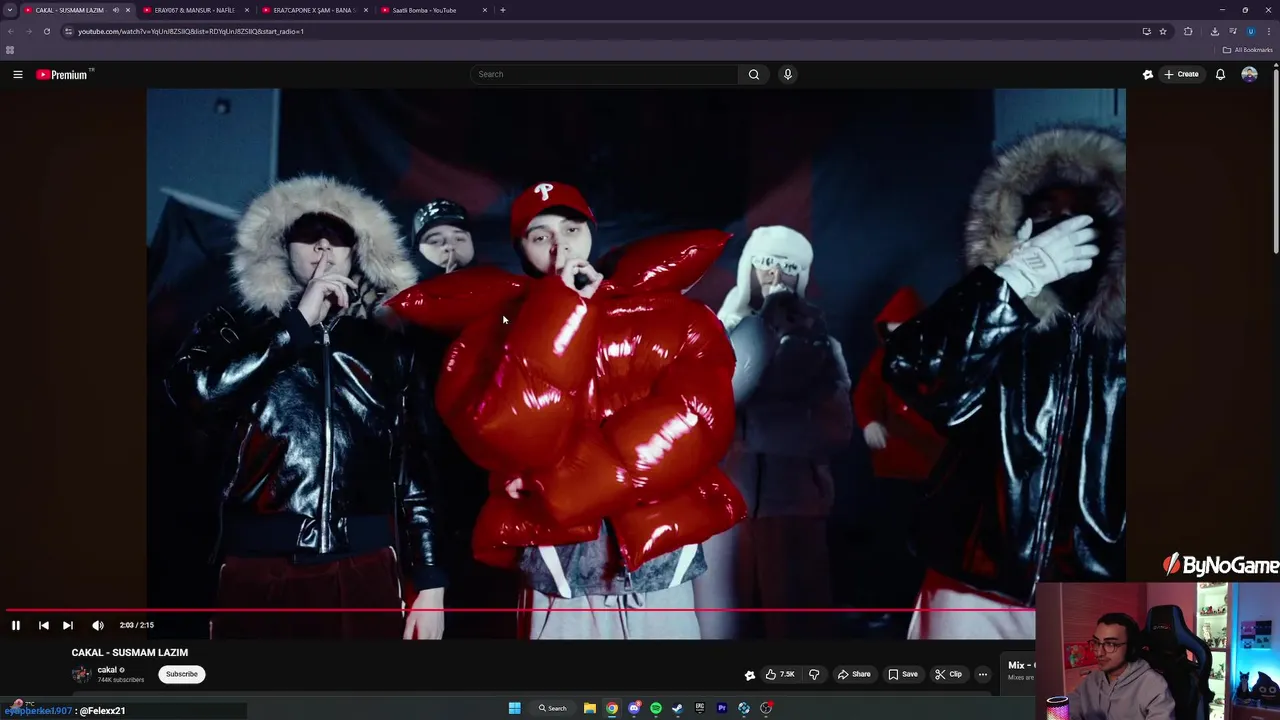Share the video
Screen dimensions: 1280x720
tap(854, 674)
